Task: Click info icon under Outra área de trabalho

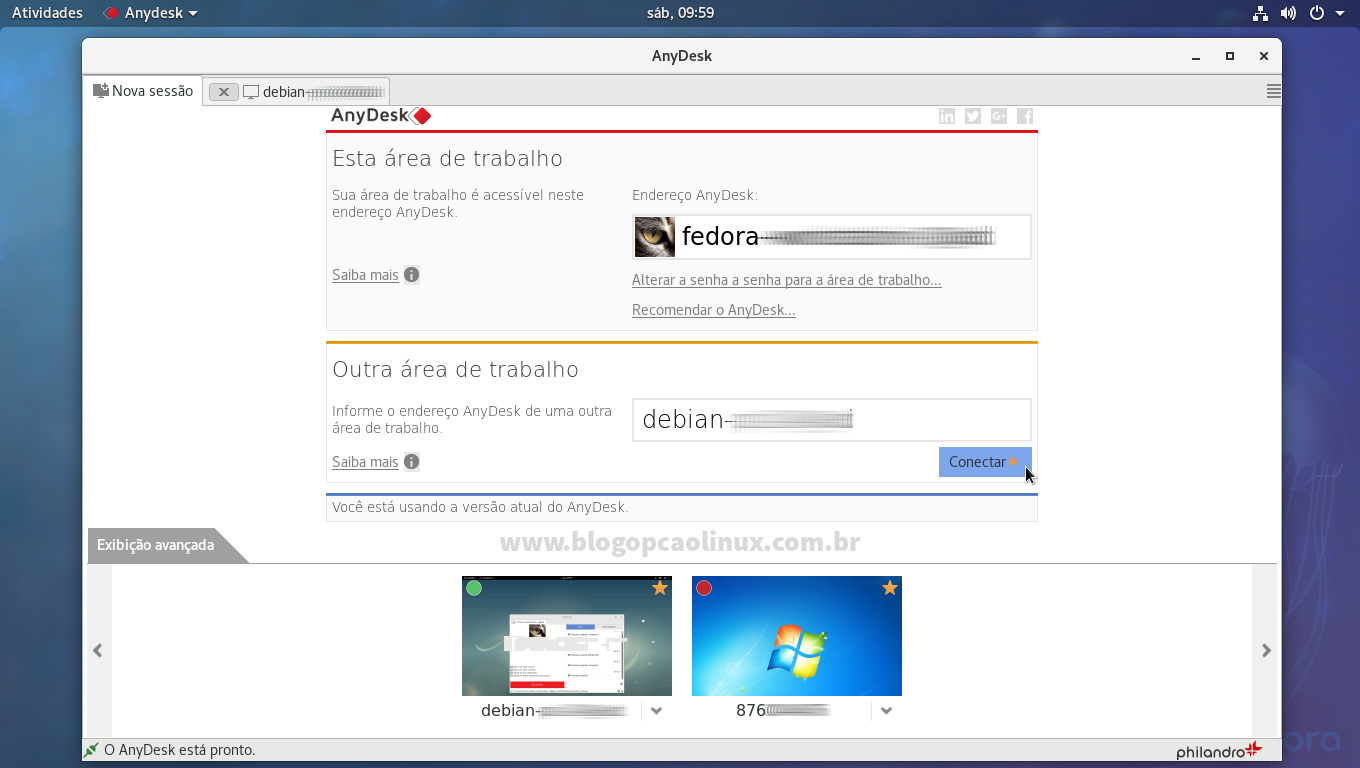Action: [x=412, y=462]
